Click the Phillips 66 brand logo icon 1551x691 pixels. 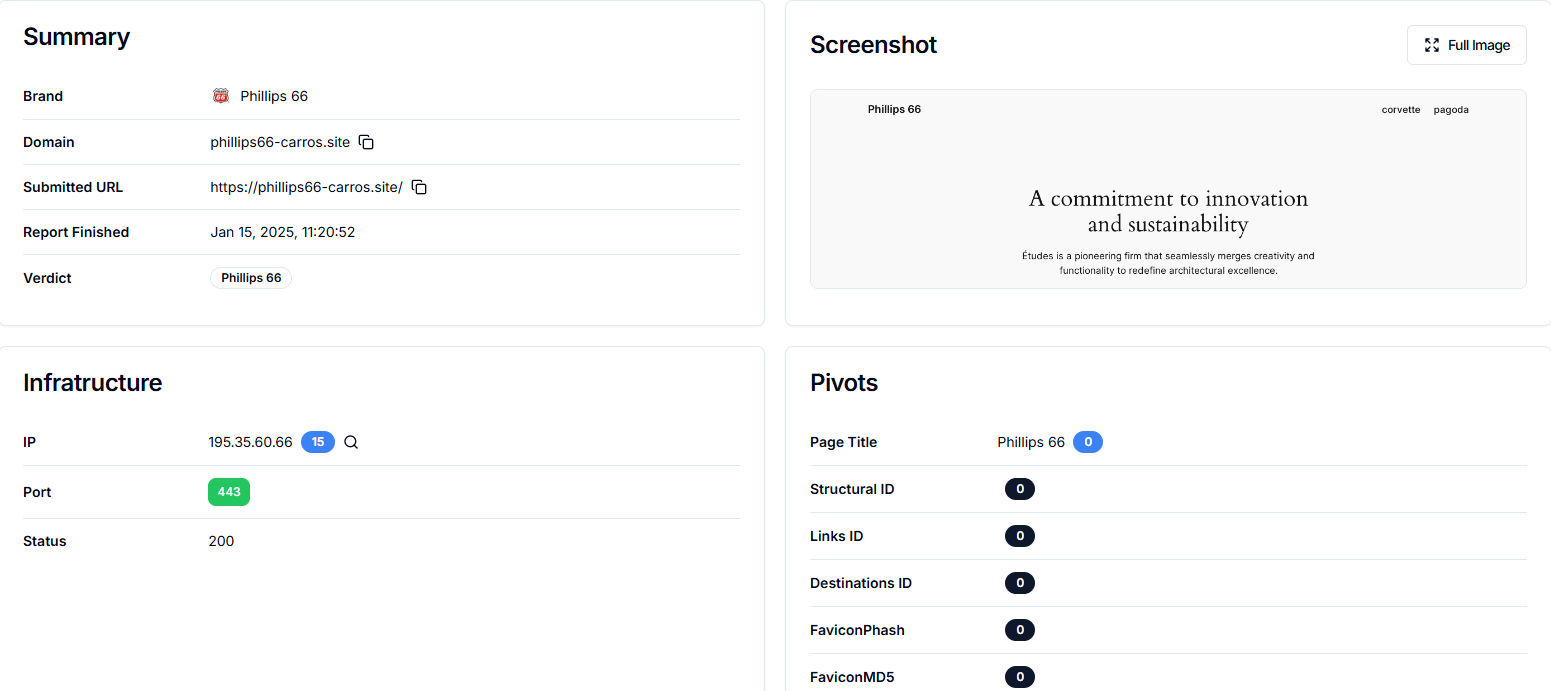221,96
